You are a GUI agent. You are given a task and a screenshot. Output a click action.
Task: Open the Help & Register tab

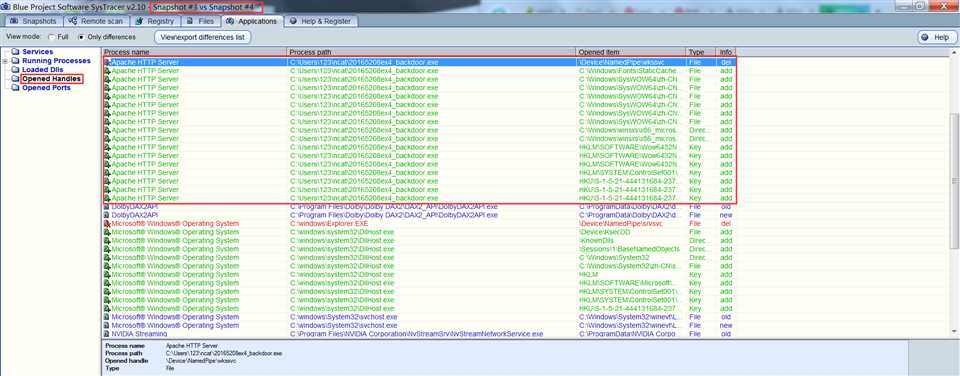click(x=321, y=21)
